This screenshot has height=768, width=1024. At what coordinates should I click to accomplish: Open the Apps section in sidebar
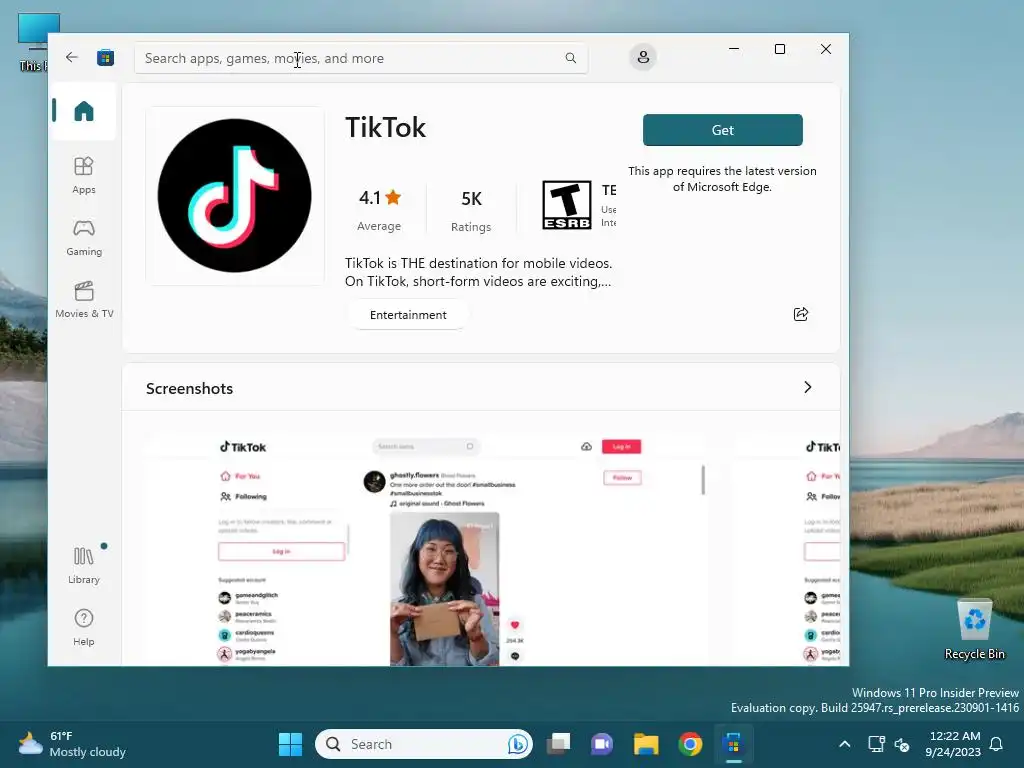click(x=84, y=175)
